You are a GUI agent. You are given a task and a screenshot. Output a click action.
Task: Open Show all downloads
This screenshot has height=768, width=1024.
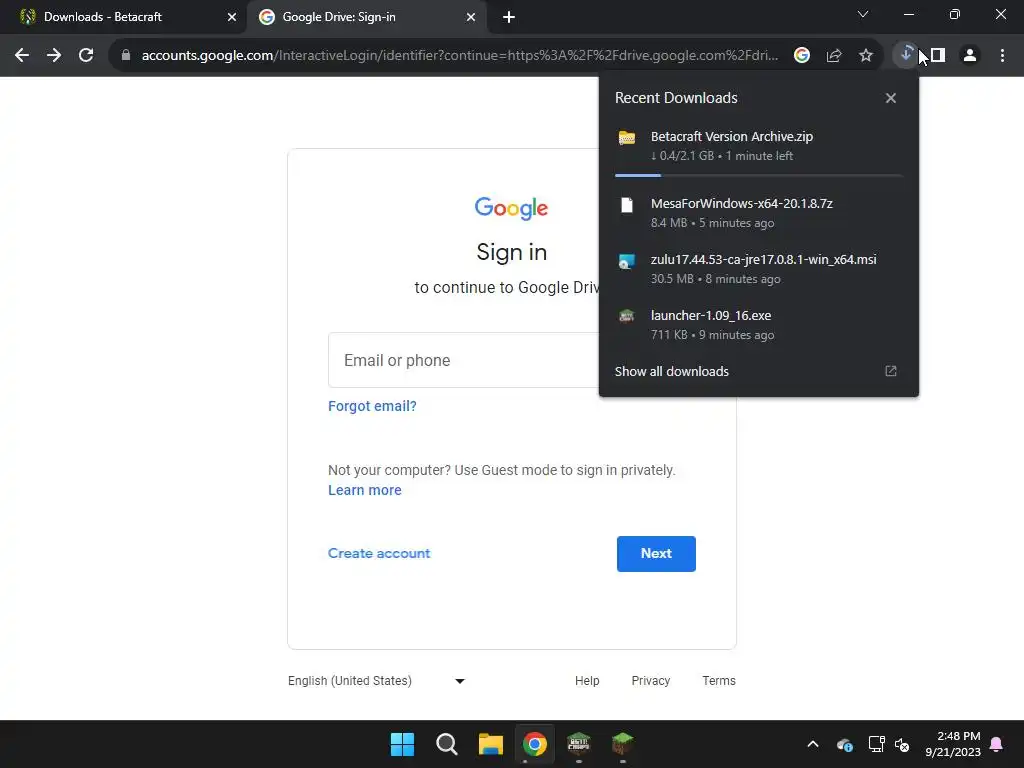(x=671, y=372)
